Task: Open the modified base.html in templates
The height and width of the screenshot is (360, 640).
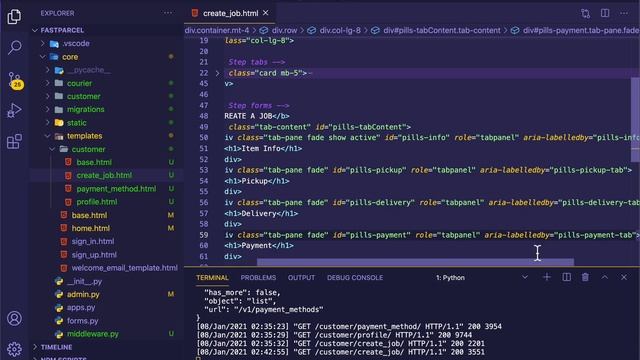Action: click(89, 215)
